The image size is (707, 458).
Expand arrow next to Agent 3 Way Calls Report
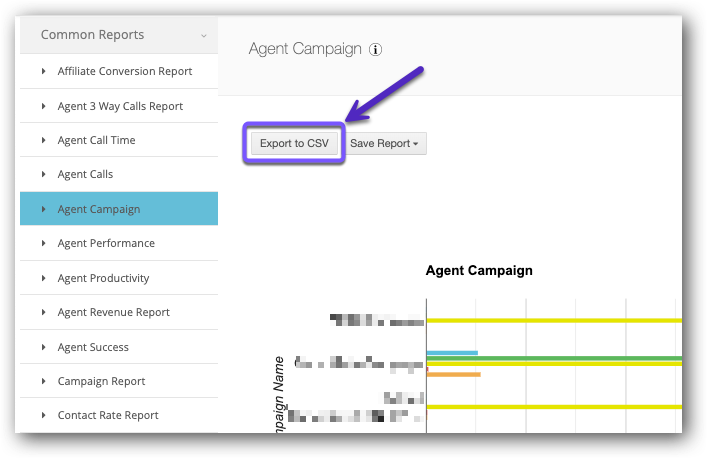[x=43, y=106]
